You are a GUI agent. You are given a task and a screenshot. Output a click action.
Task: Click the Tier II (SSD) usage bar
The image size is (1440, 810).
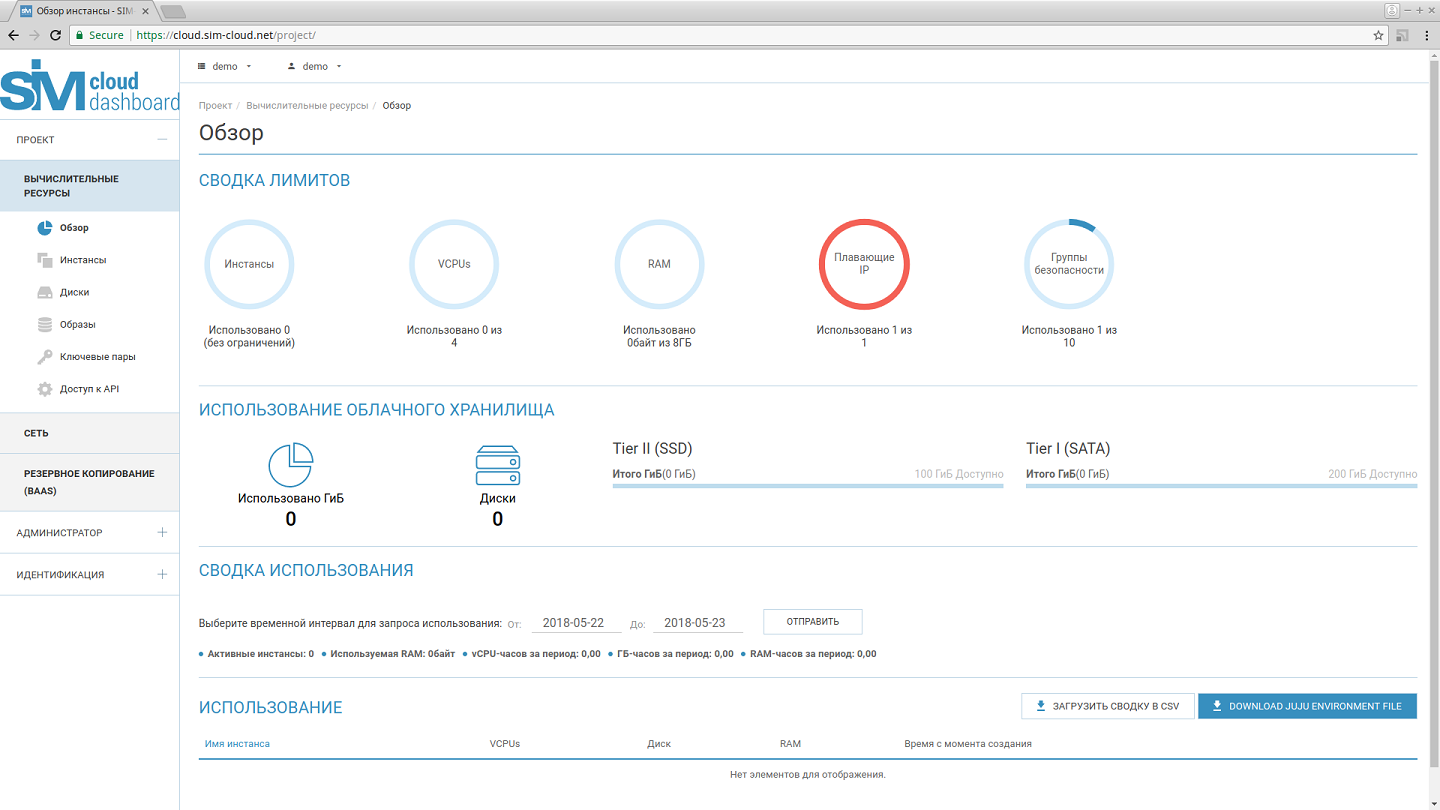coord(807,486)
